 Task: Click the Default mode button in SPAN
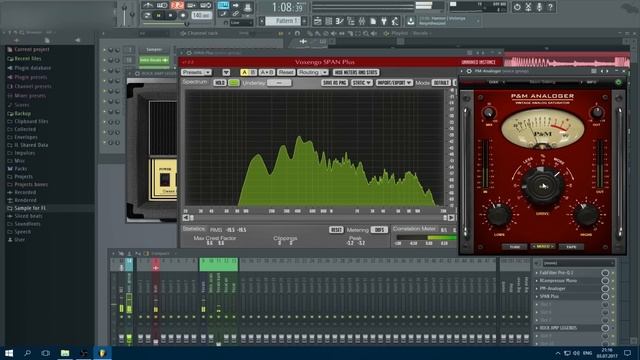(x=441, y=82)
